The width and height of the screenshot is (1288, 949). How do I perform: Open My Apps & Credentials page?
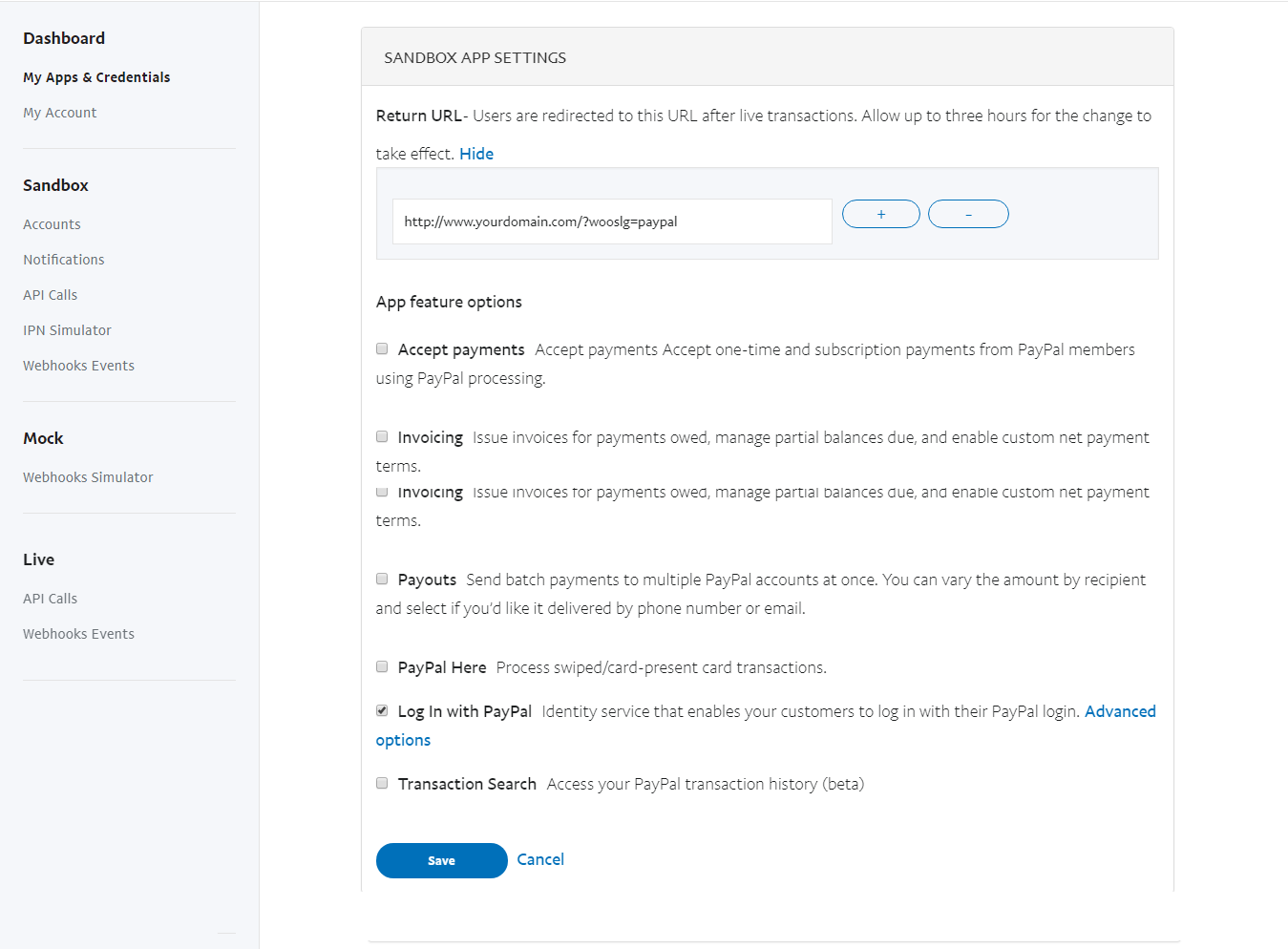pyautogui.click(x=96, y=77)
